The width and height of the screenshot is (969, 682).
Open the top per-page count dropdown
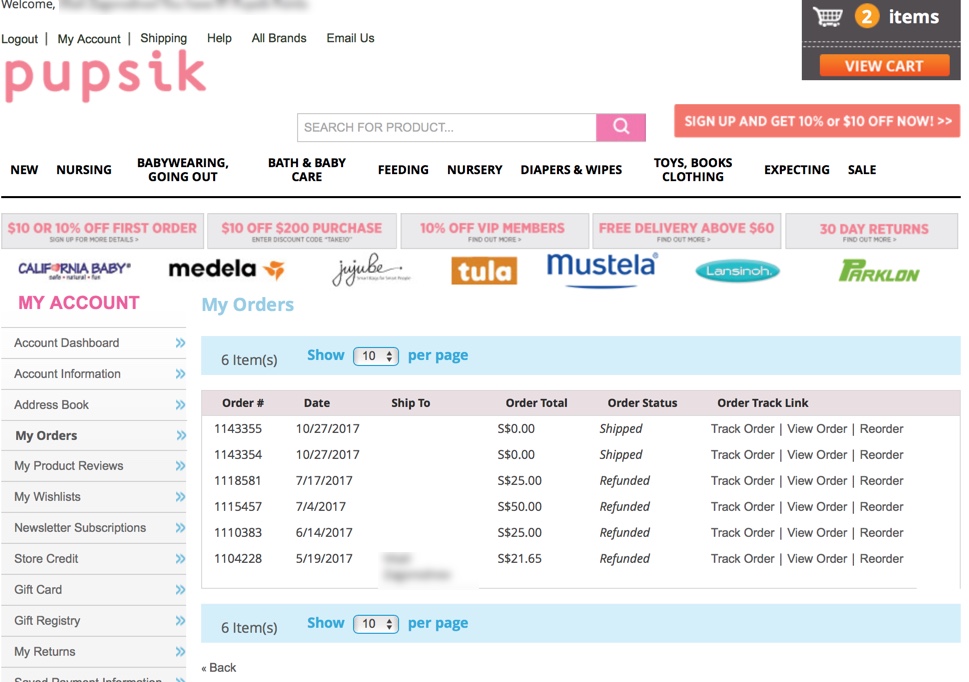point(376,356)
